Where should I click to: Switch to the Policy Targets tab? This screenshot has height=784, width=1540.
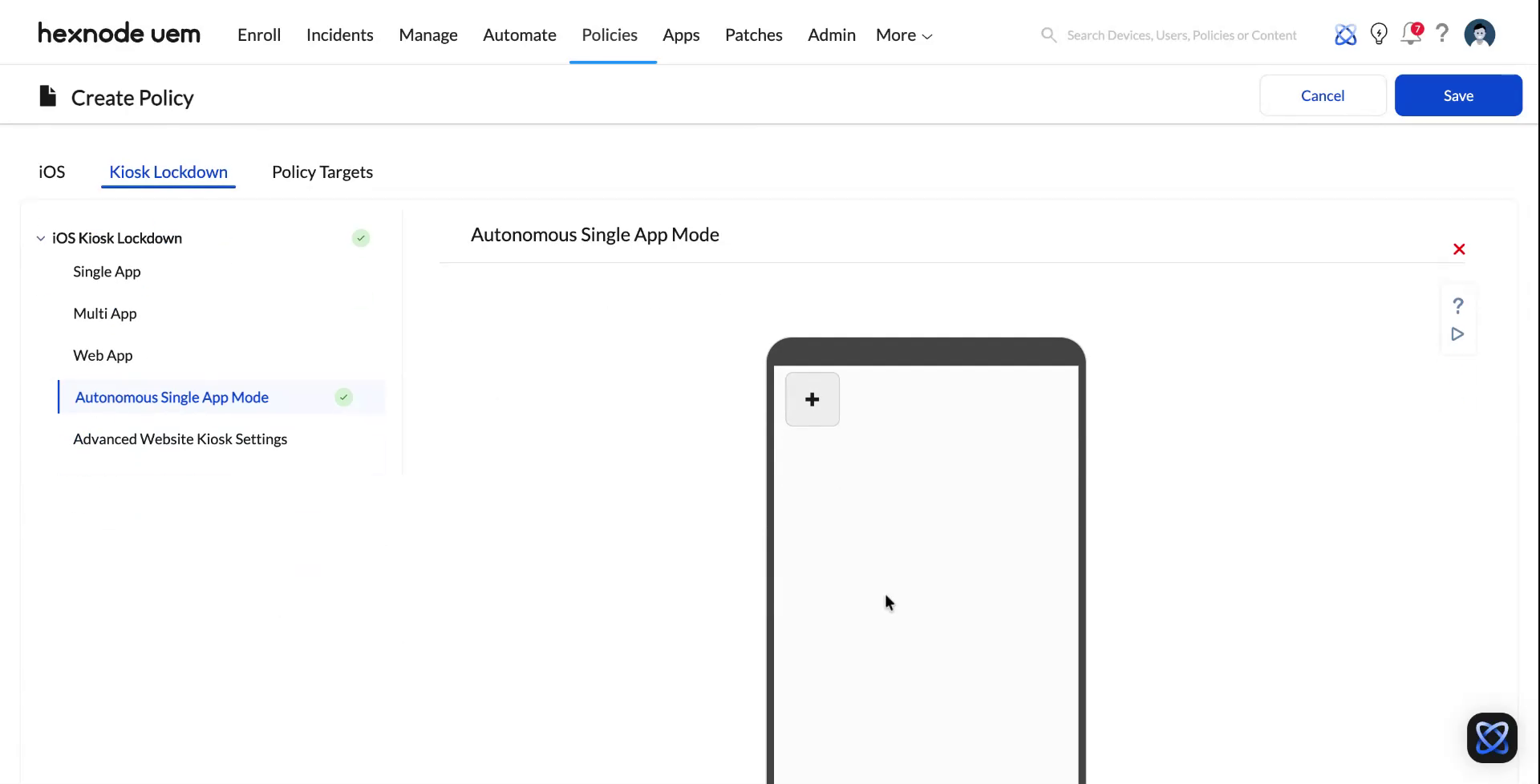pyautogui.click(x=322, y=172)
